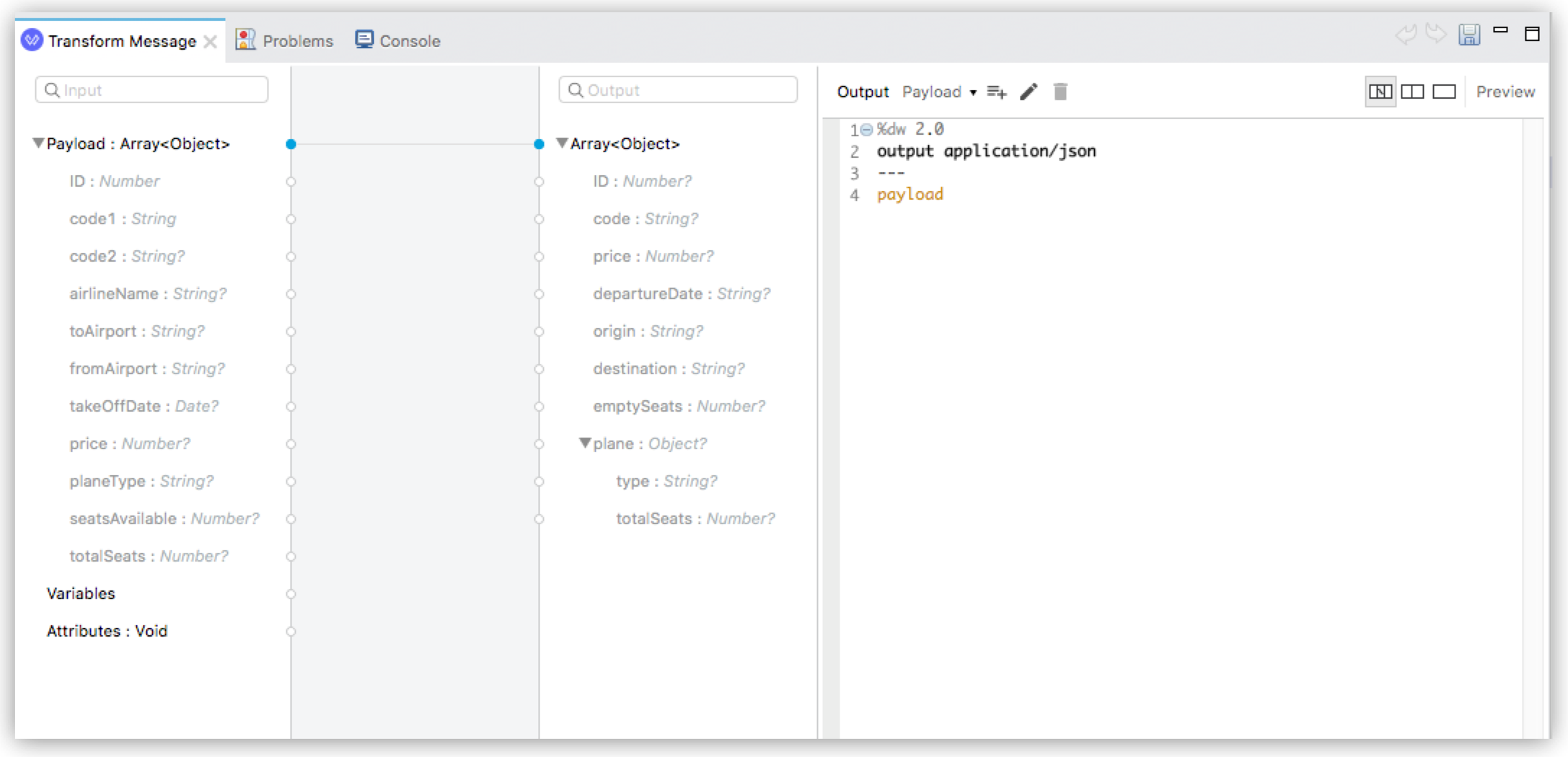Screen dimensions: 1568x757
Task: Open the Problems view using its icon
Action: click(x=245, y=40)
